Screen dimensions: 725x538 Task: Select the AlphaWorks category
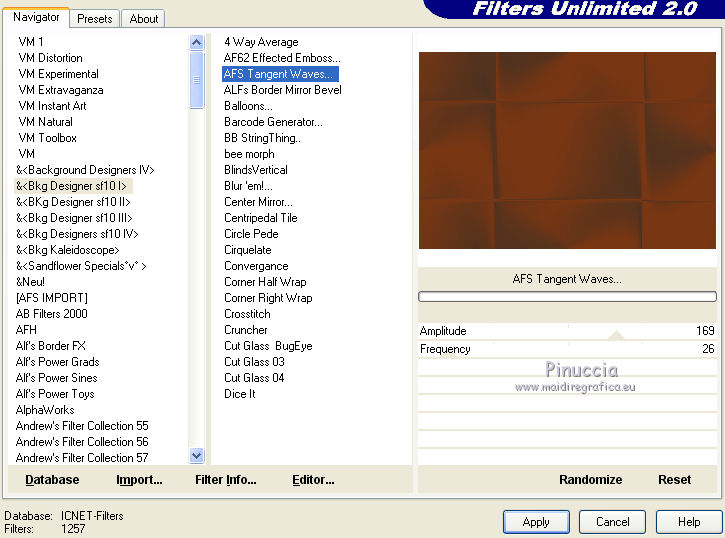point(45,410)
